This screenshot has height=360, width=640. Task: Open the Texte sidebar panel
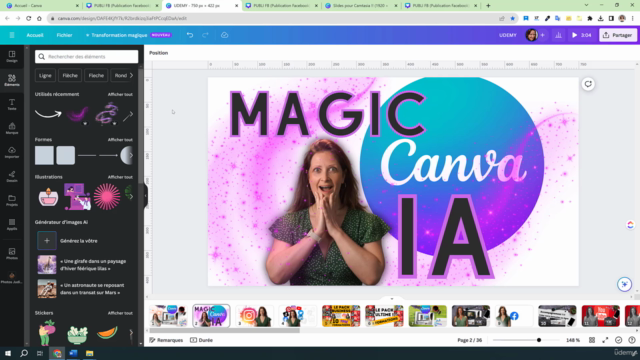pos(12,104)
